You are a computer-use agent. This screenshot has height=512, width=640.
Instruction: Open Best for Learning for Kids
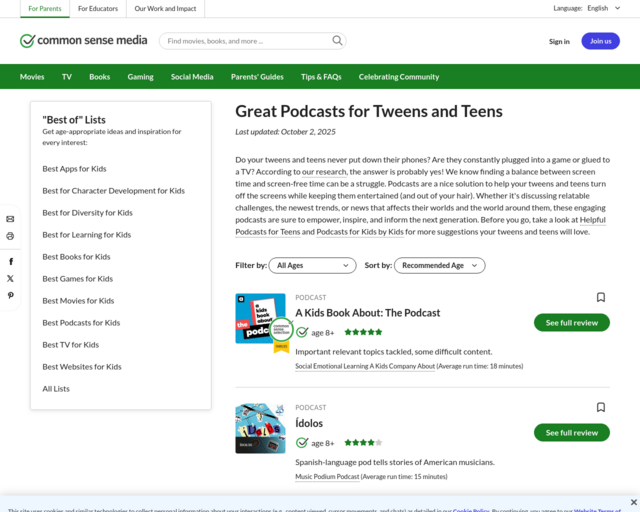click(x=87, y=235)
